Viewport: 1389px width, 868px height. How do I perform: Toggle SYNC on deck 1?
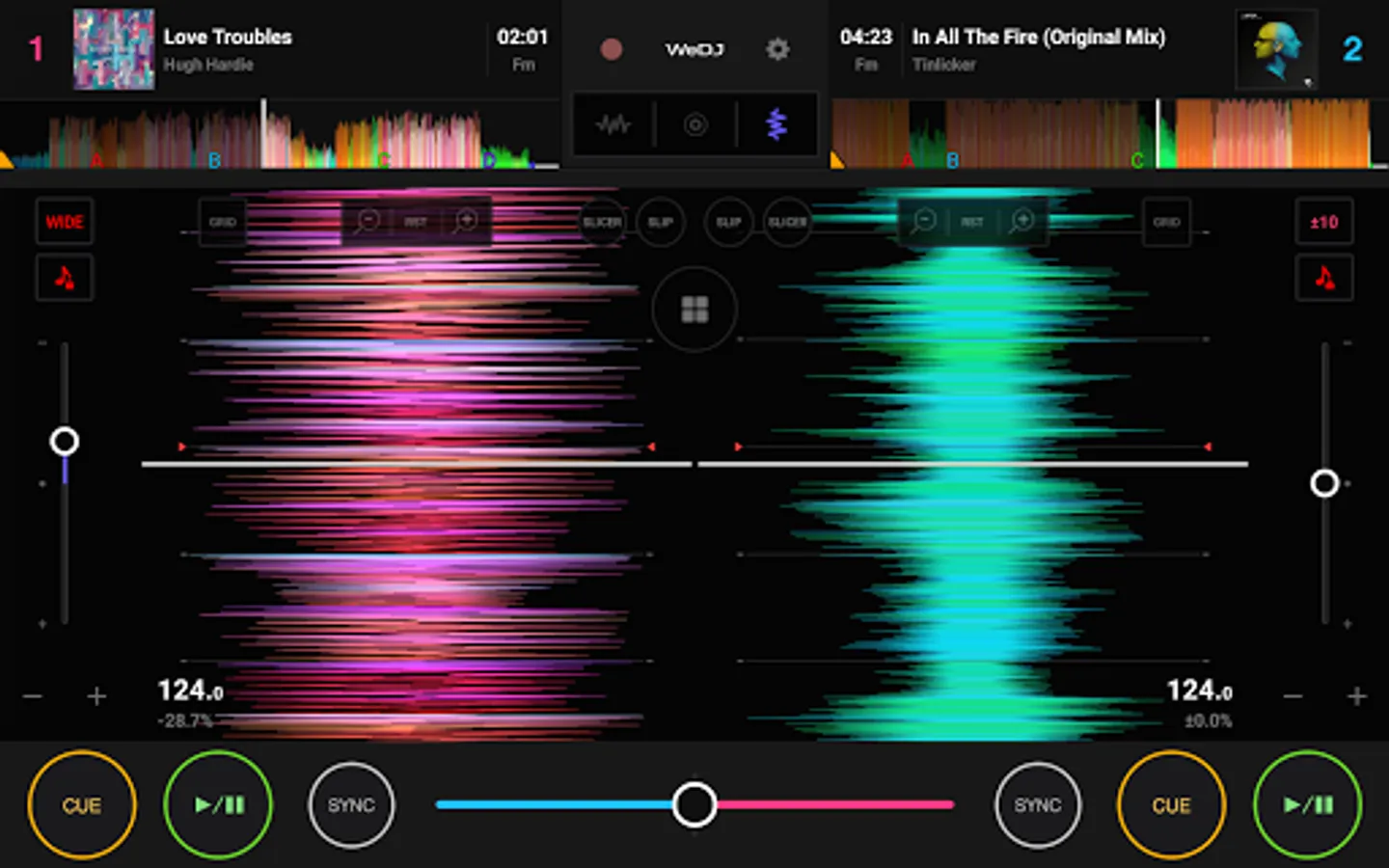pos(351,805)
